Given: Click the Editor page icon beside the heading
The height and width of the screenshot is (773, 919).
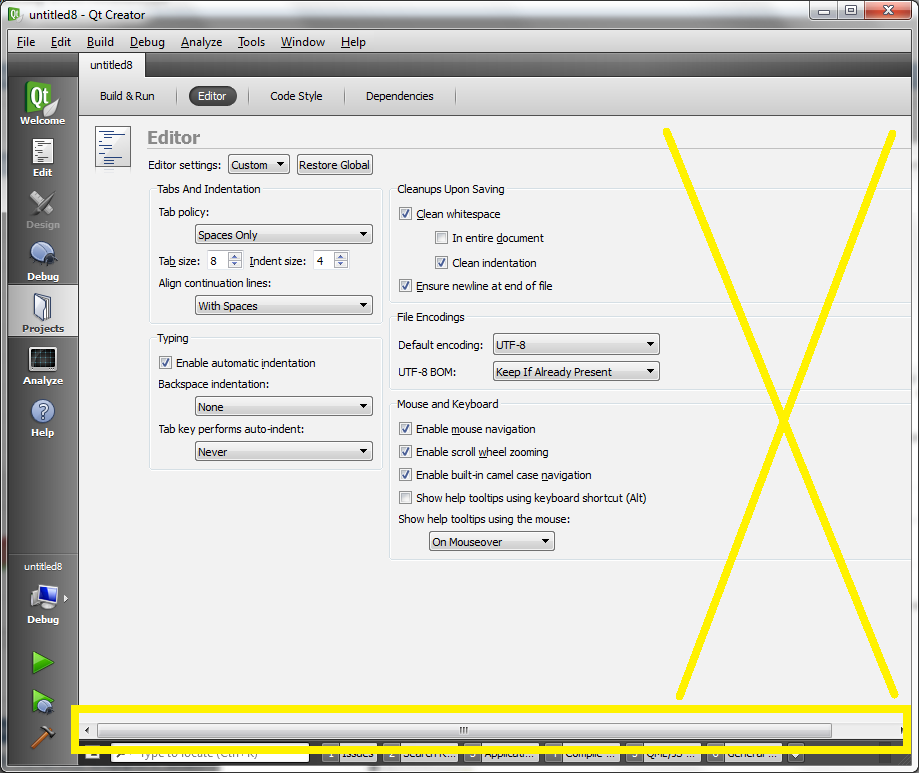Looking at the screenshot, I should tap(113, 148).
